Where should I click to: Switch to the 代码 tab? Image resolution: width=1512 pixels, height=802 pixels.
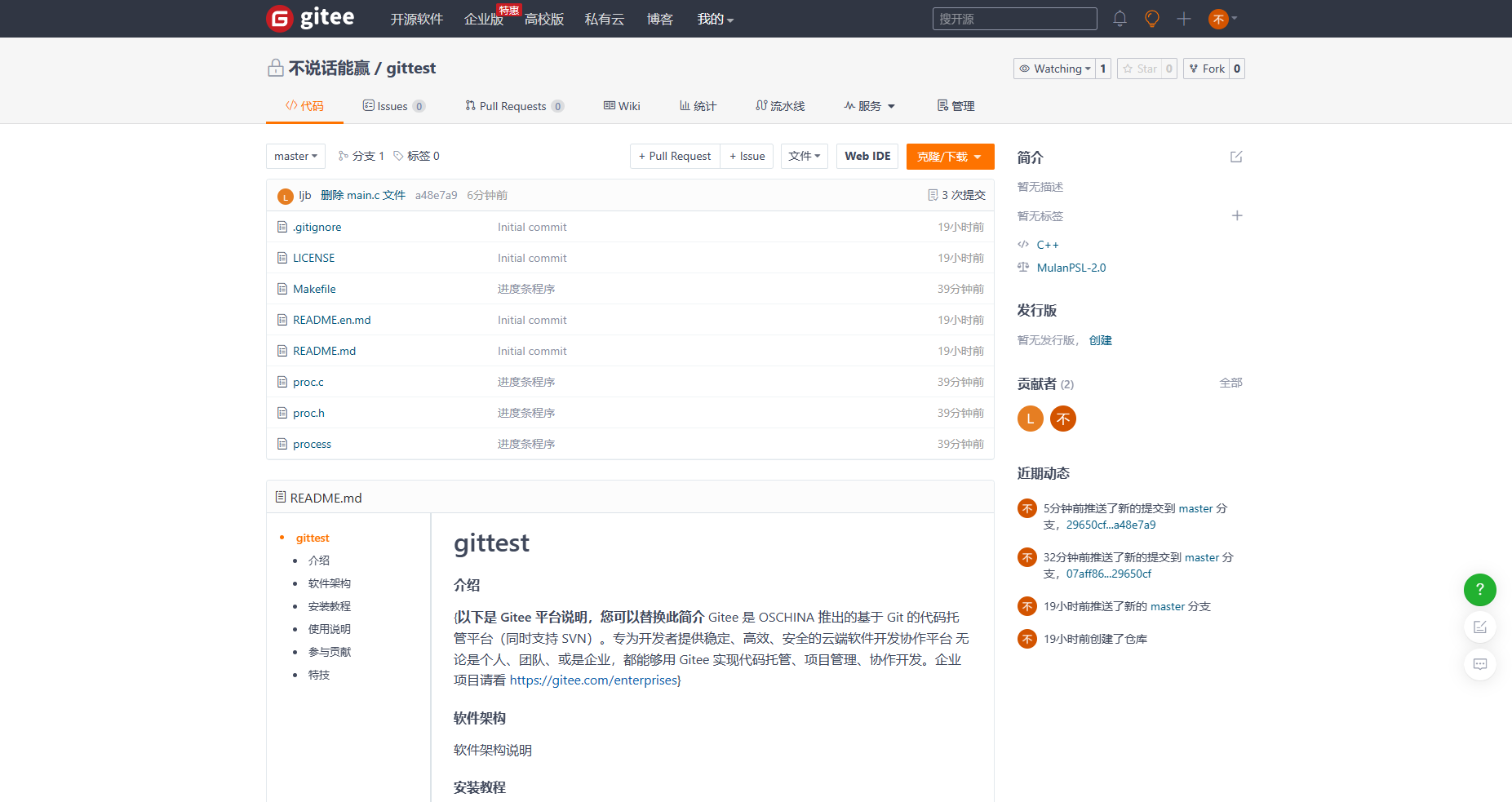pyautogui.click(x=304, y=106)
